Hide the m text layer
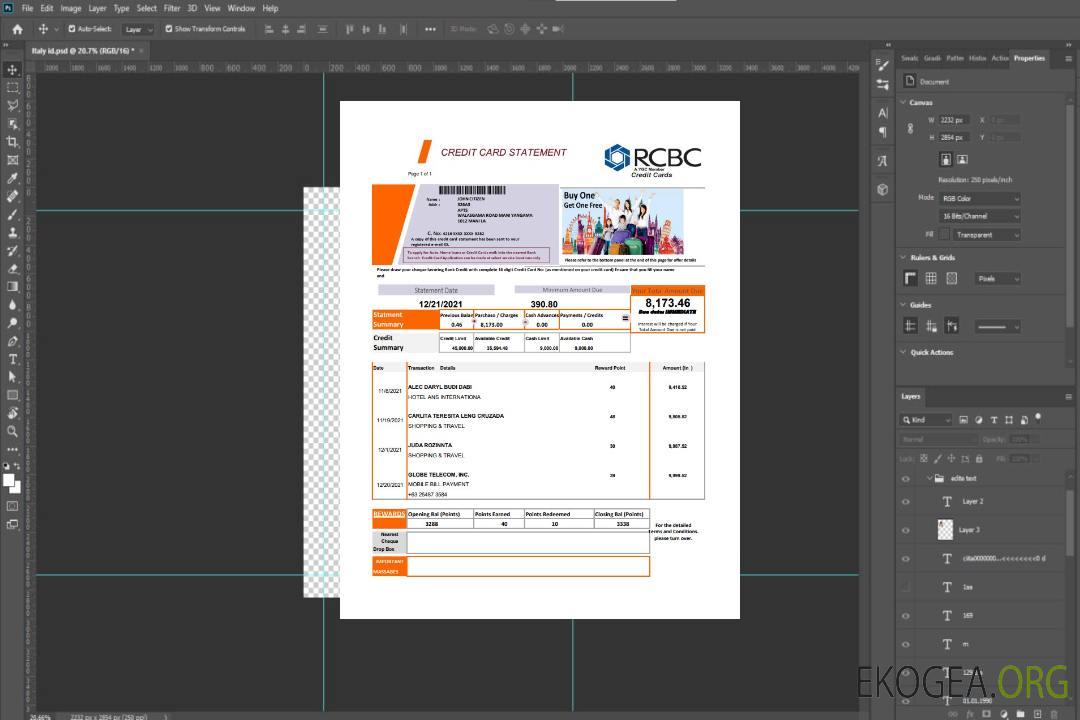This screenshot has width=1080, height=720. point(906,645)
